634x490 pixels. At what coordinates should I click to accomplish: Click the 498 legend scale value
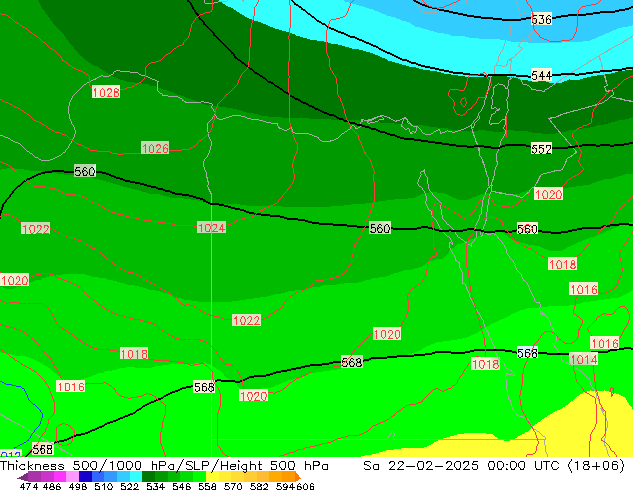click(78, 486)
